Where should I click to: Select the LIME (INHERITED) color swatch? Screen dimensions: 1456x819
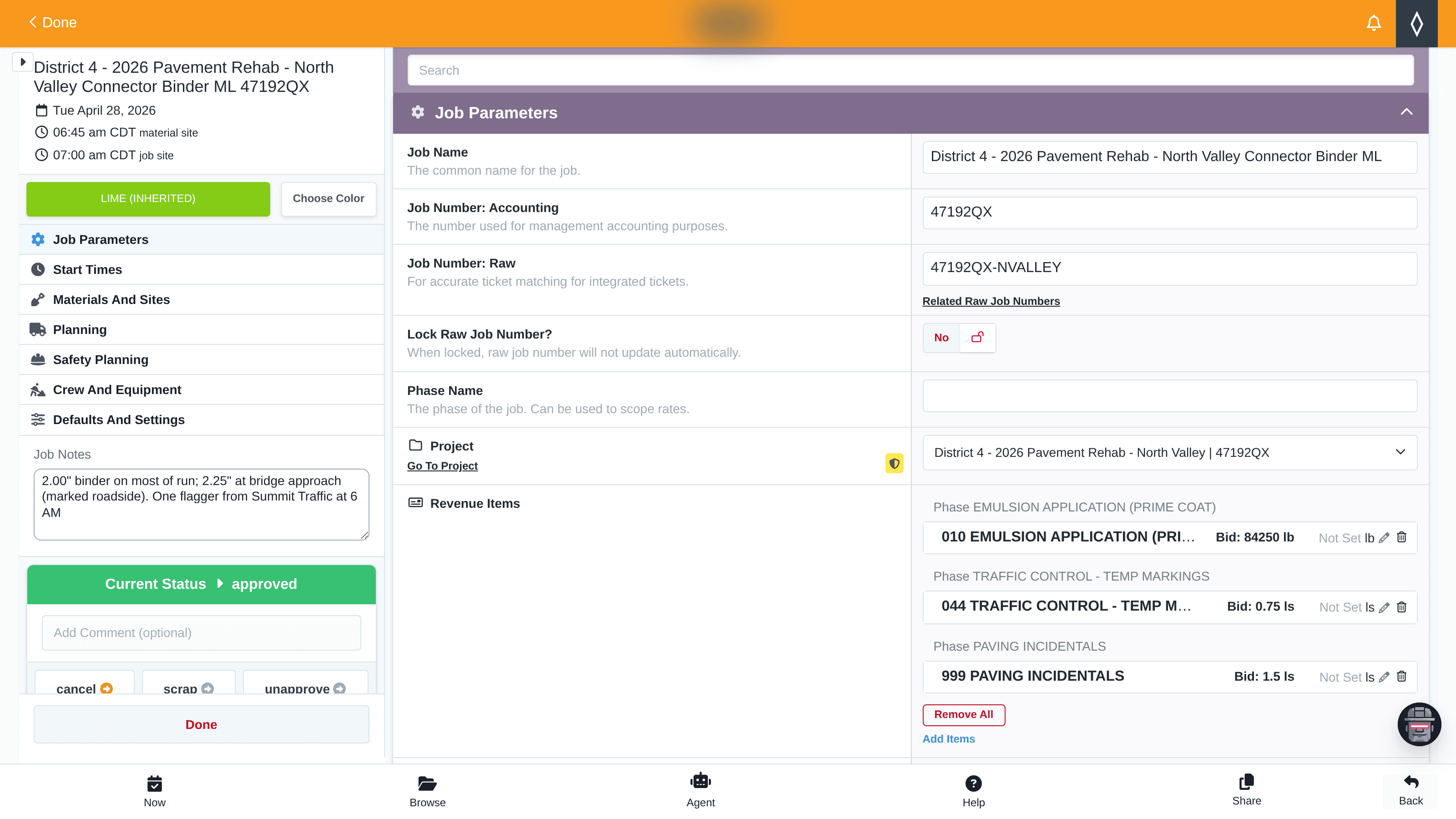tap(148, 199)
